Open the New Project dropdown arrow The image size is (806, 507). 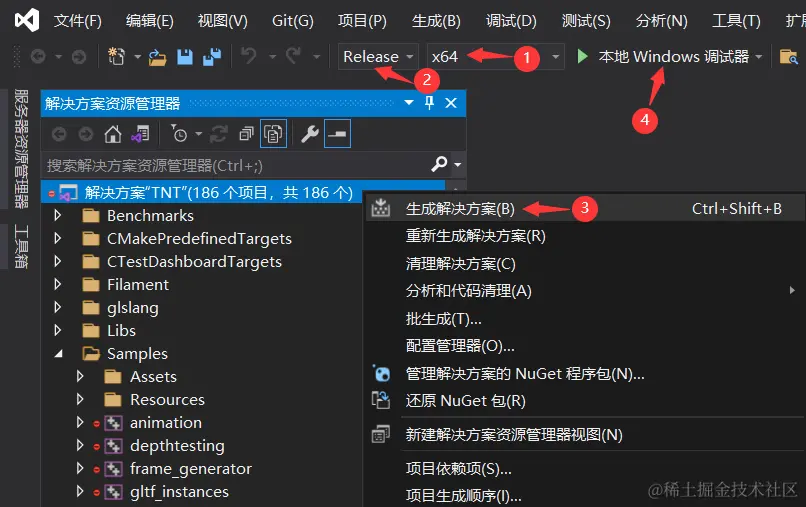coord(137,57)
